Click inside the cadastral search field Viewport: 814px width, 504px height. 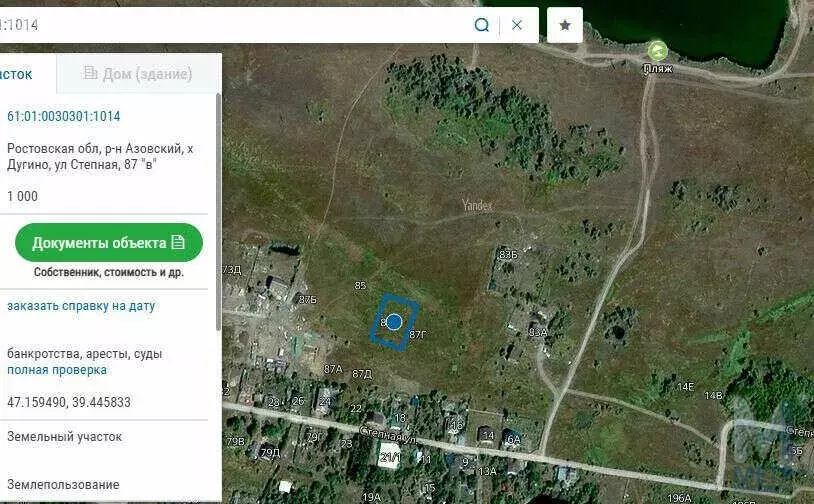coord(234,25)
